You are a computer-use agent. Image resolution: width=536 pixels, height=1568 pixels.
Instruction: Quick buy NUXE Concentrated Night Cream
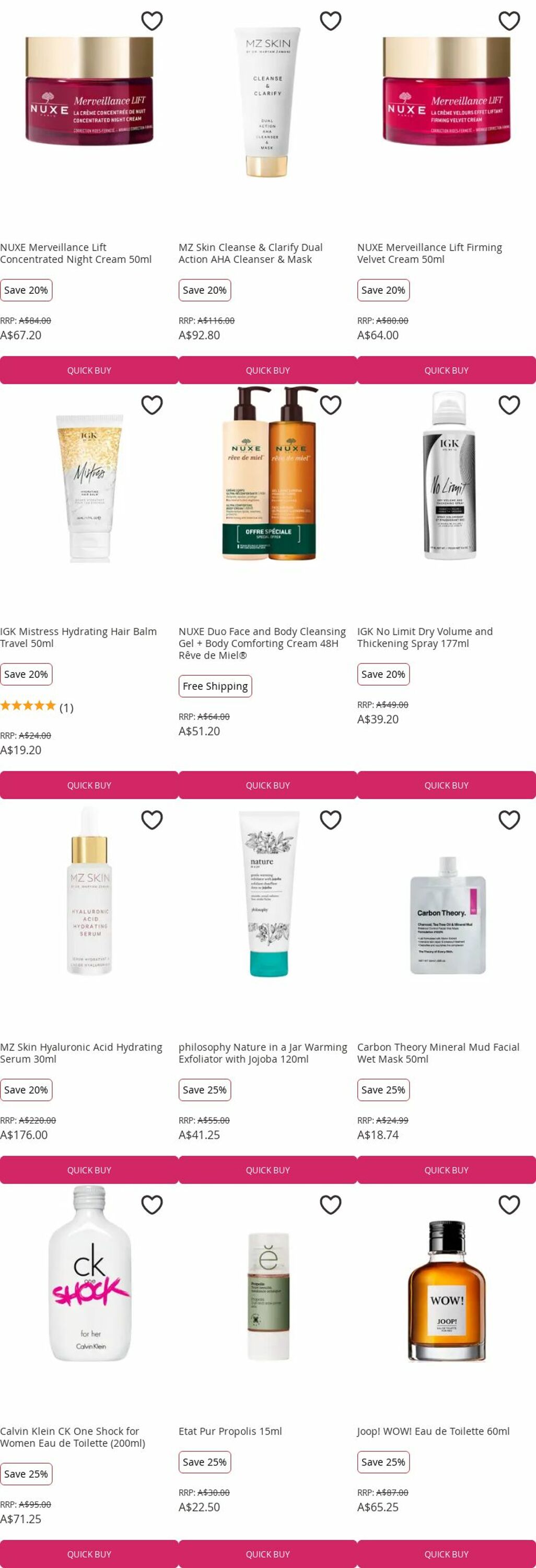point(89,370)
